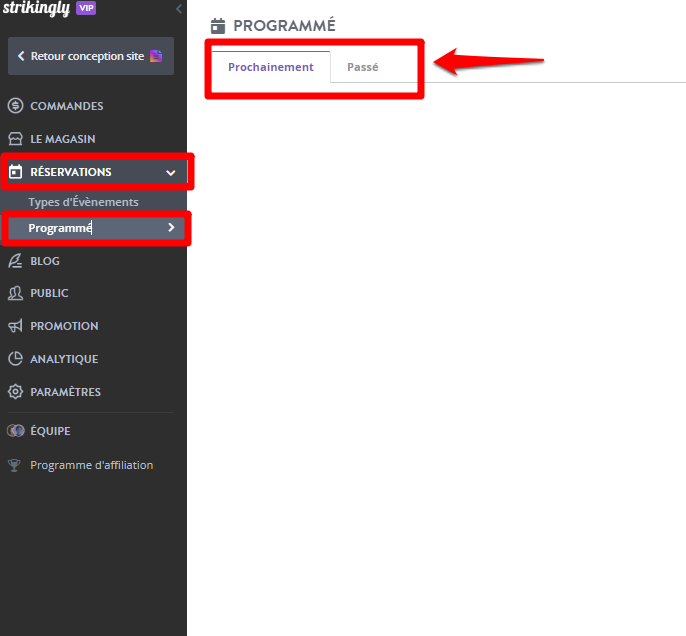Click the VIP badge
Viewport: 686px width, 636px height.
(x=86, y=8)
